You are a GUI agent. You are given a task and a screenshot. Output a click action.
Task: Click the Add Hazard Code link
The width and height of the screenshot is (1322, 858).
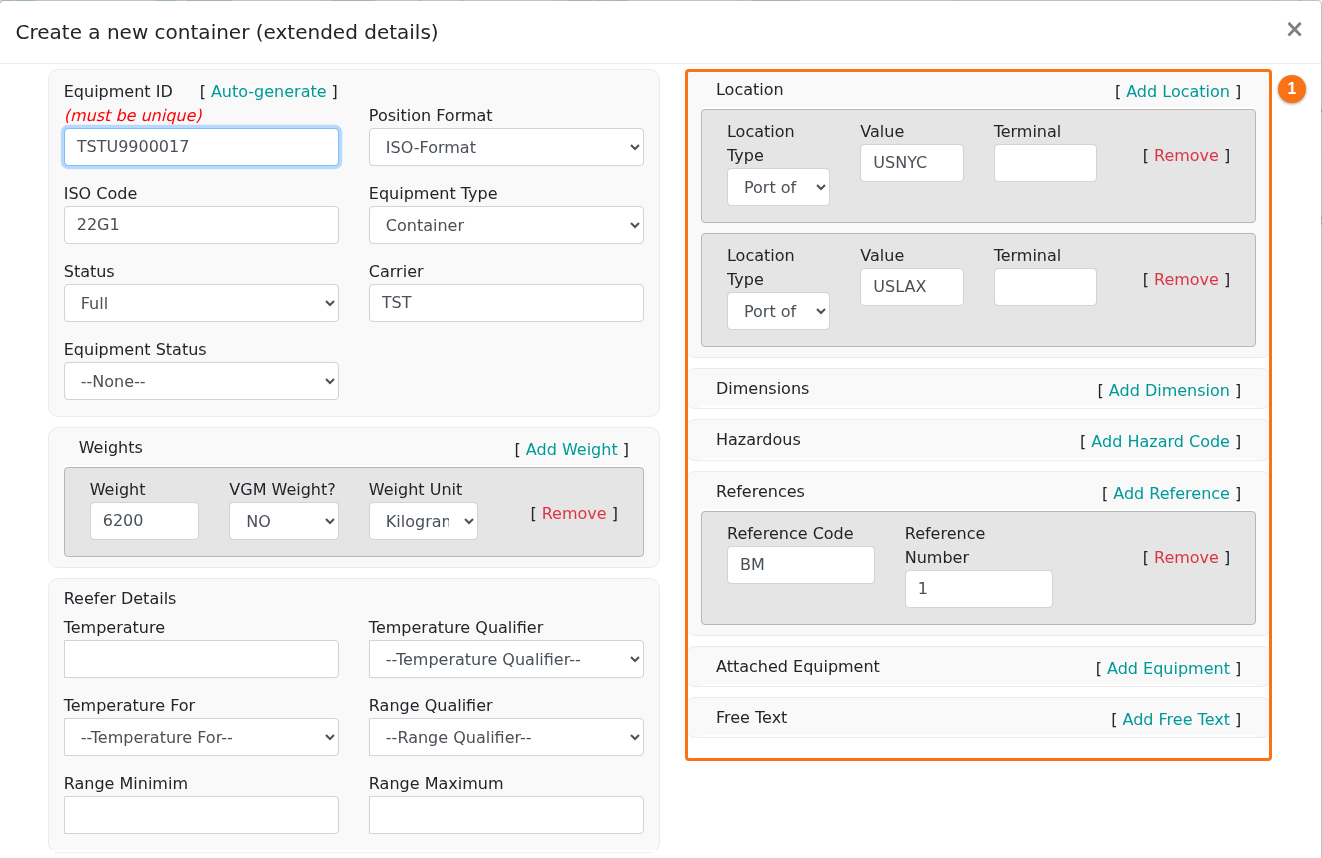click(x=1160, y=441)
